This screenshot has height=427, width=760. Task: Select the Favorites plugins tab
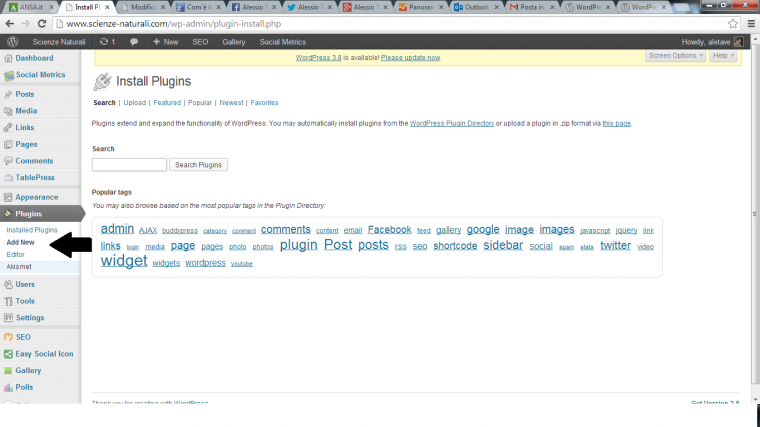[x=264, y=103]
